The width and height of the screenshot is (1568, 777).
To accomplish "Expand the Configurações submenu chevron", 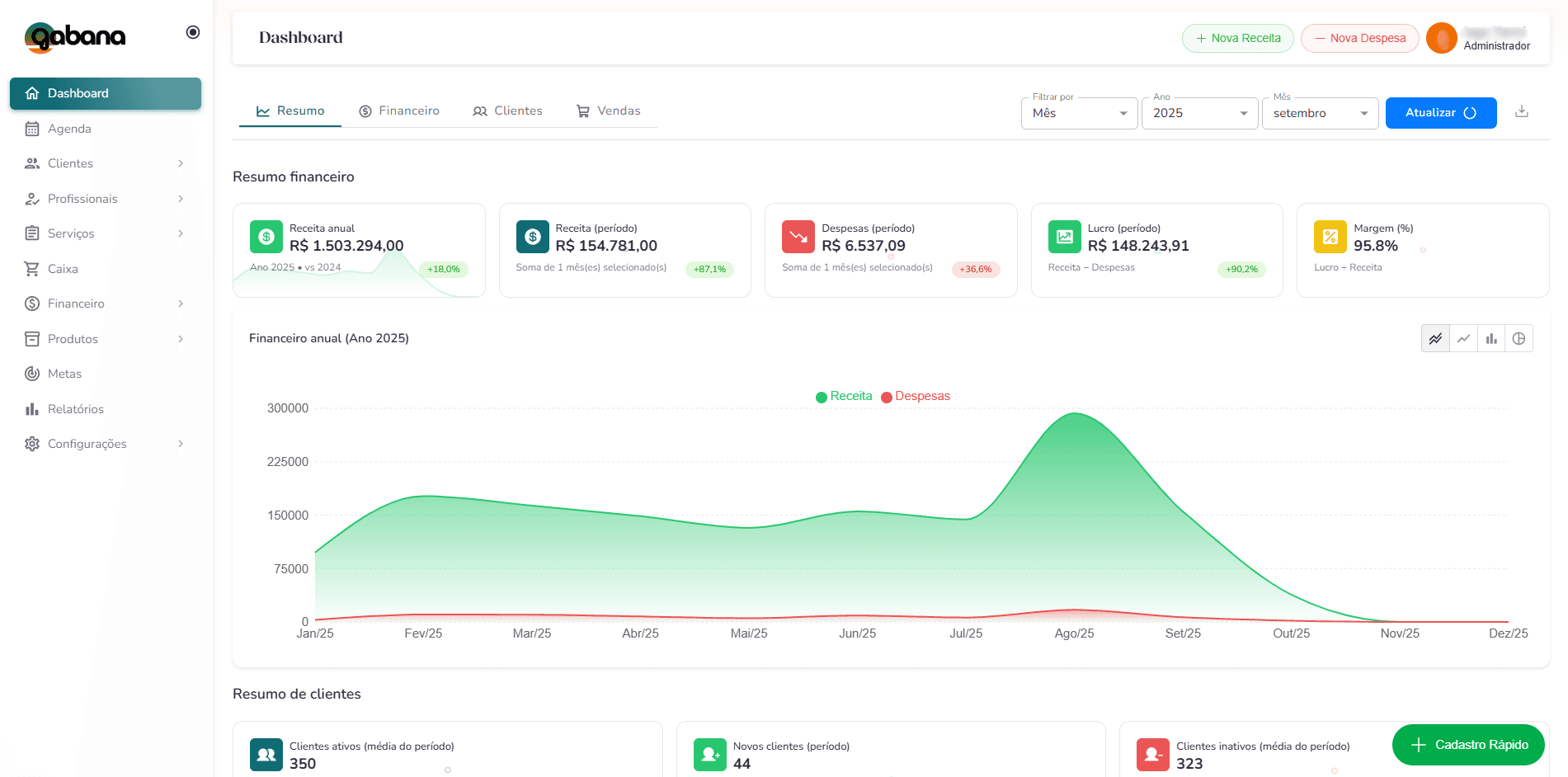I will [x=181, y=444].
